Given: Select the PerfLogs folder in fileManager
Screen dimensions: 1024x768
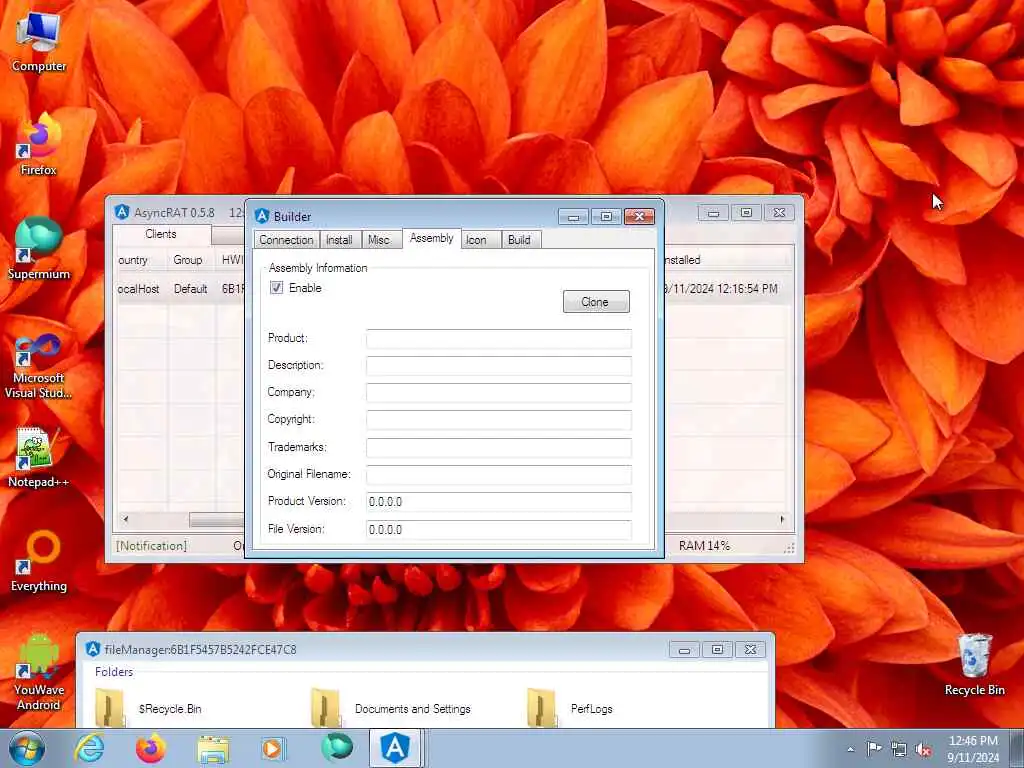Looking at the screenshot, I should pyautogui.click(x=570, y=708).
